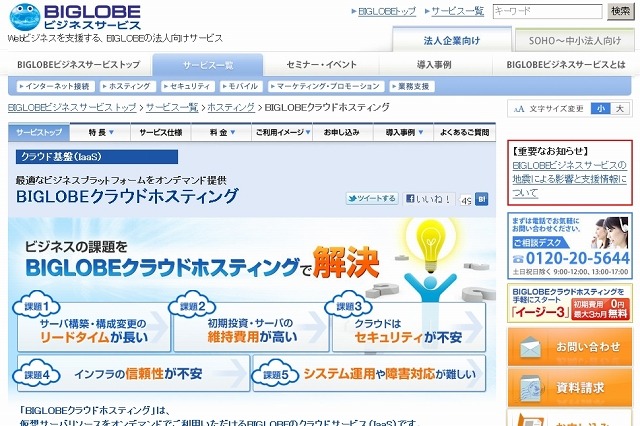
Task: Click the BIGLOBEクラウドホスティング page heading
Action: pos(127,196)
